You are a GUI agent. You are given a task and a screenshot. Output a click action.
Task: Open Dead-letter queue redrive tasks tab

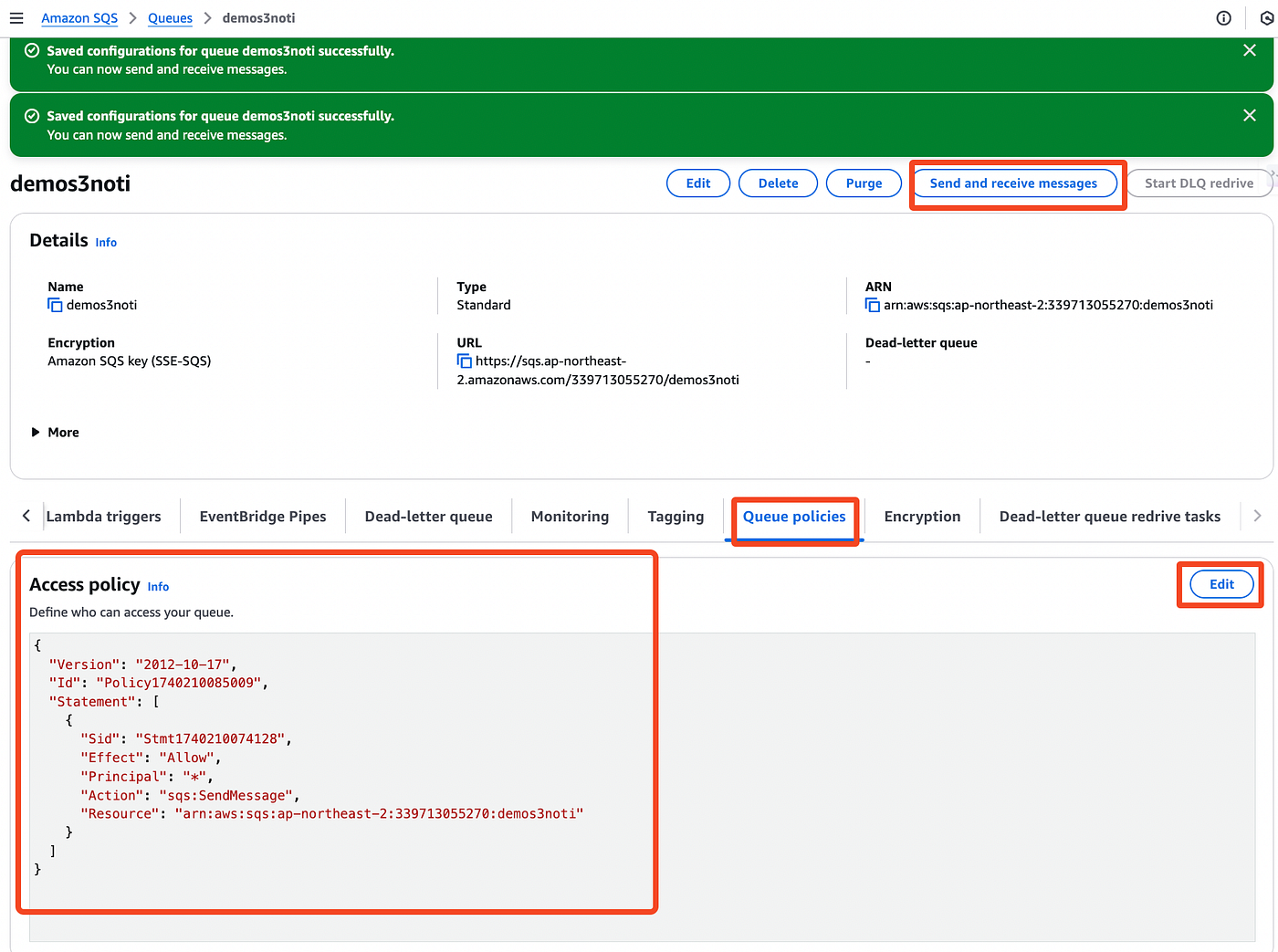point(1110,517)
